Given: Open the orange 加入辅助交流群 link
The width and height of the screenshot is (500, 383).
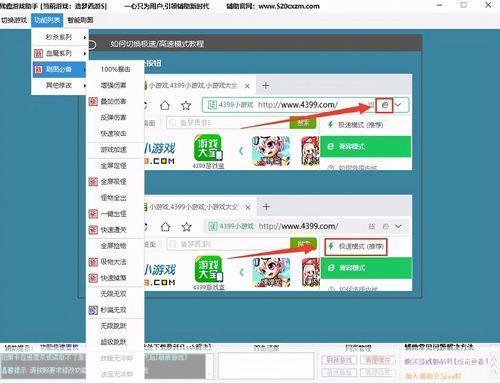Looking at the screenshot, I should 433,377.
